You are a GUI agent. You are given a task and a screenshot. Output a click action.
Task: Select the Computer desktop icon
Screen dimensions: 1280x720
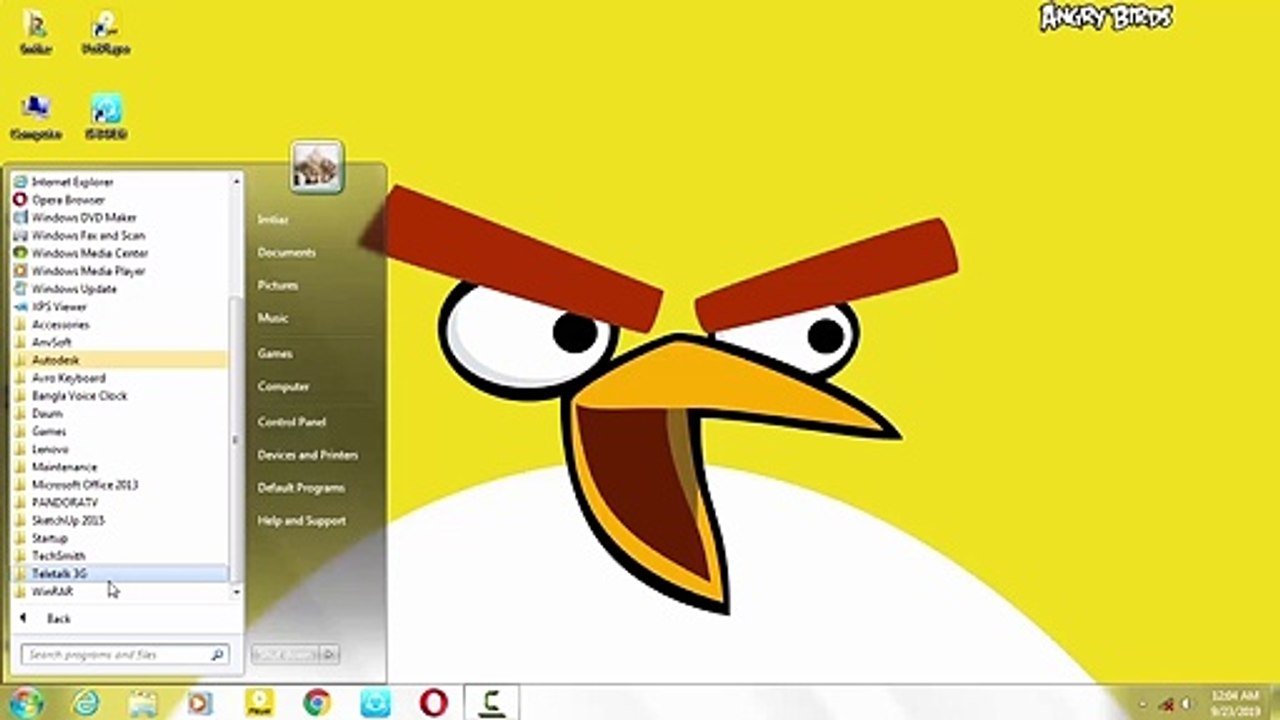[36, 117]
